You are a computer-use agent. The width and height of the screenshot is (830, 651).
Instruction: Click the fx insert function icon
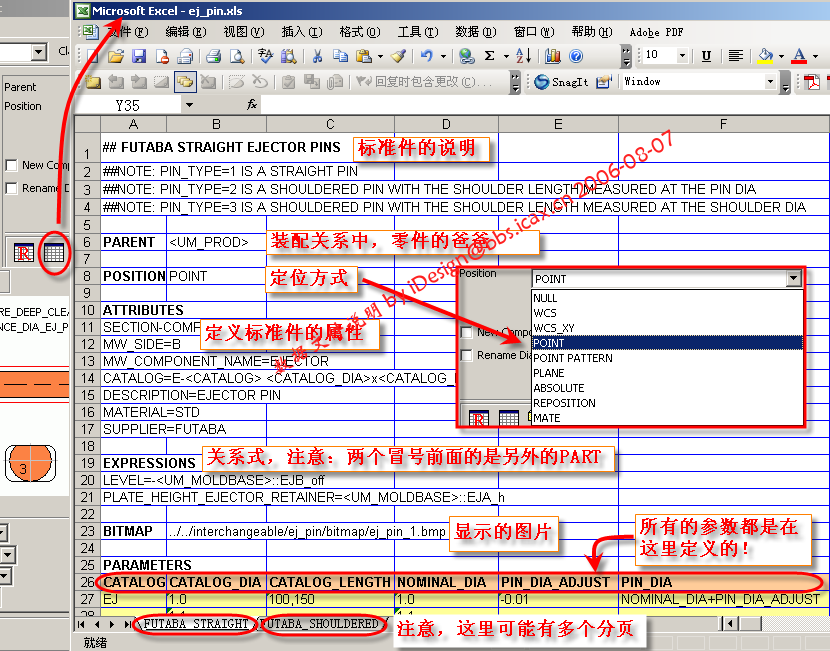pyautogui.click(x=252, y=105)
